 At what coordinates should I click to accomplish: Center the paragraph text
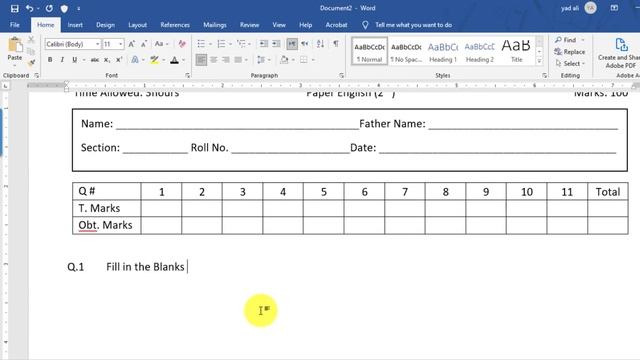click(213, 60)
